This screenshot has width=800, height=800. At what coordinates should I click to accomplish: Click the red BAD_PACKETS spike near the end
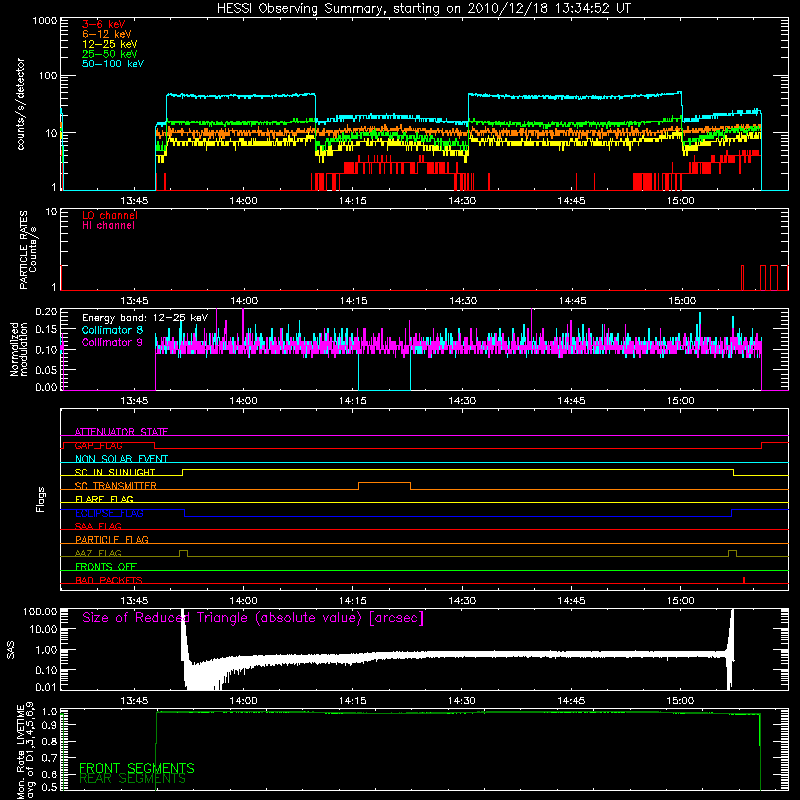pos(744,580)
